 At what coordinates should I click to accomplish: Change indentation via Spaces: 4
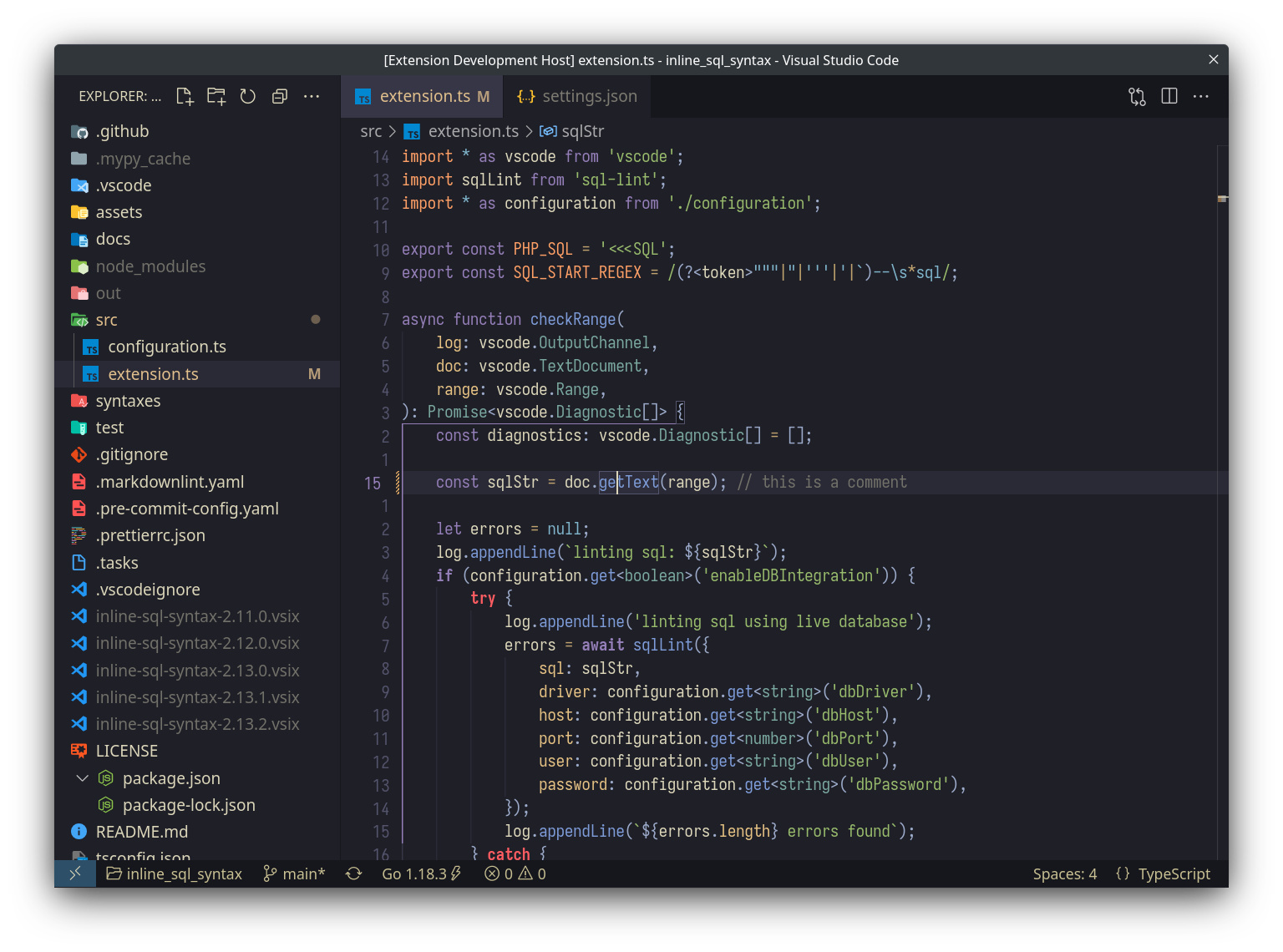pos(1064,874)
